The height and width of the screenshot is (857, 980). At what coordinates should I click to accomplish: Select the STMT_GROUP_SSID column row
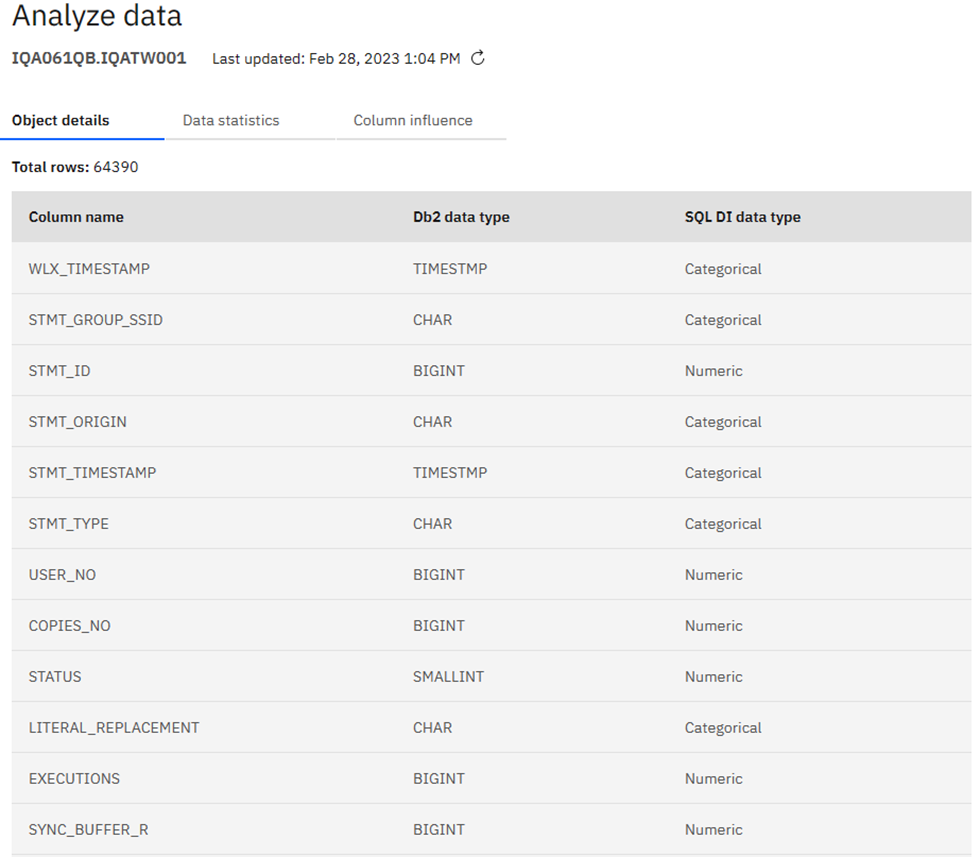95,320
